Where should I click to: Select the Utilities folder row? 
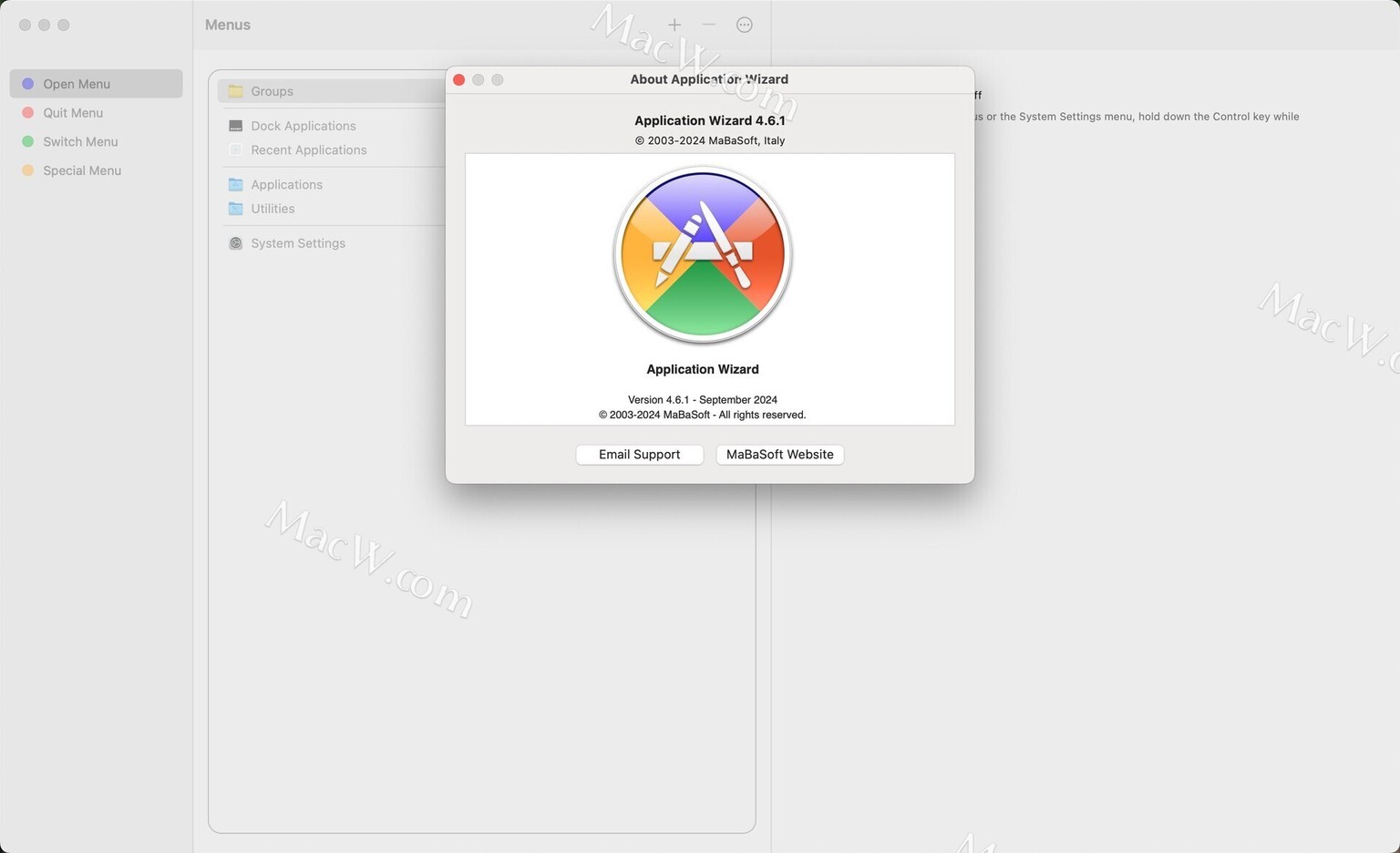pyautogui.click(x=332, y=209)
